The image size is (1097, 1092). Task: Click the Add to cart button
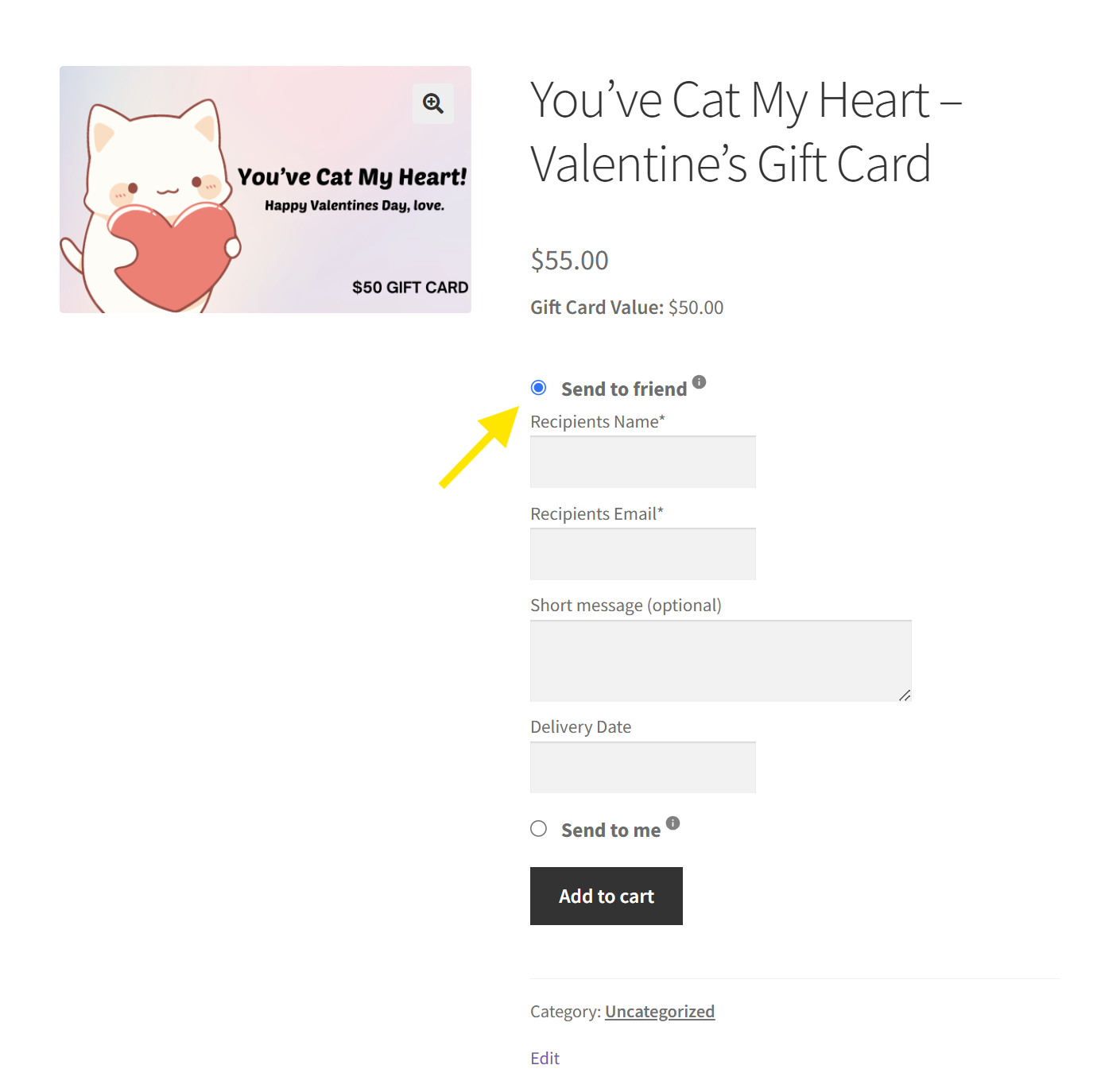coord(607,896)
